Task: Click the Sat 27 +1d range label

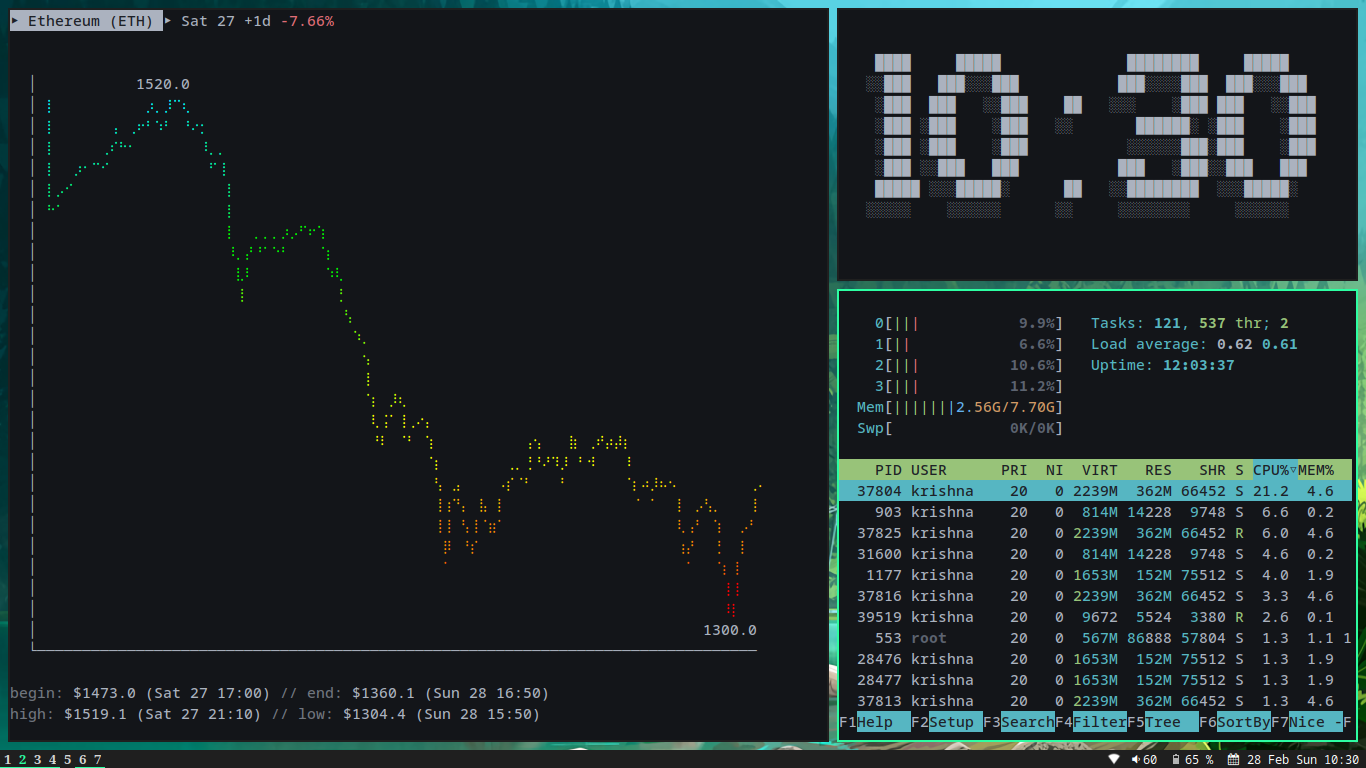Action: (226, 20)
